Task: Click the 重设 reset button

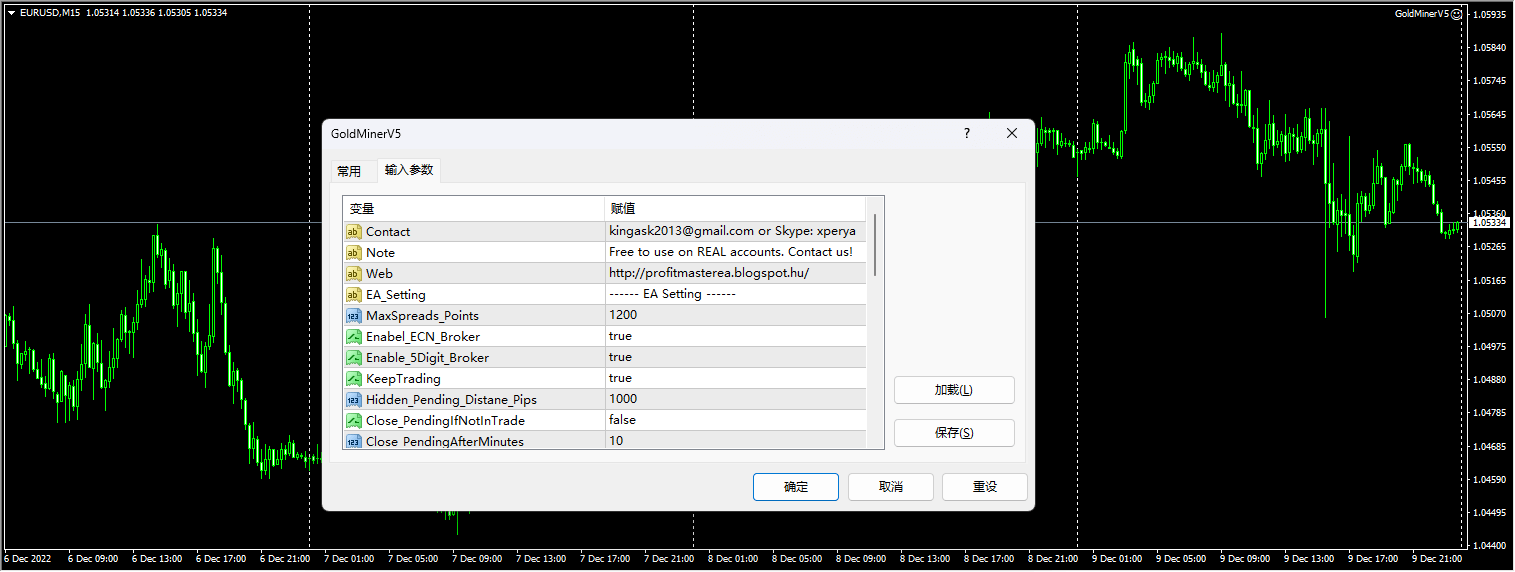Action: tap(985, 487)
